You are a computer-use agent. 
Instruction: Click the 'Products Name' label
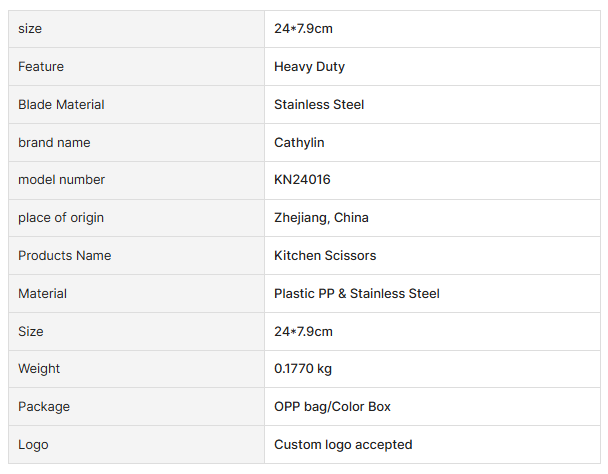[x=64, y=256]
